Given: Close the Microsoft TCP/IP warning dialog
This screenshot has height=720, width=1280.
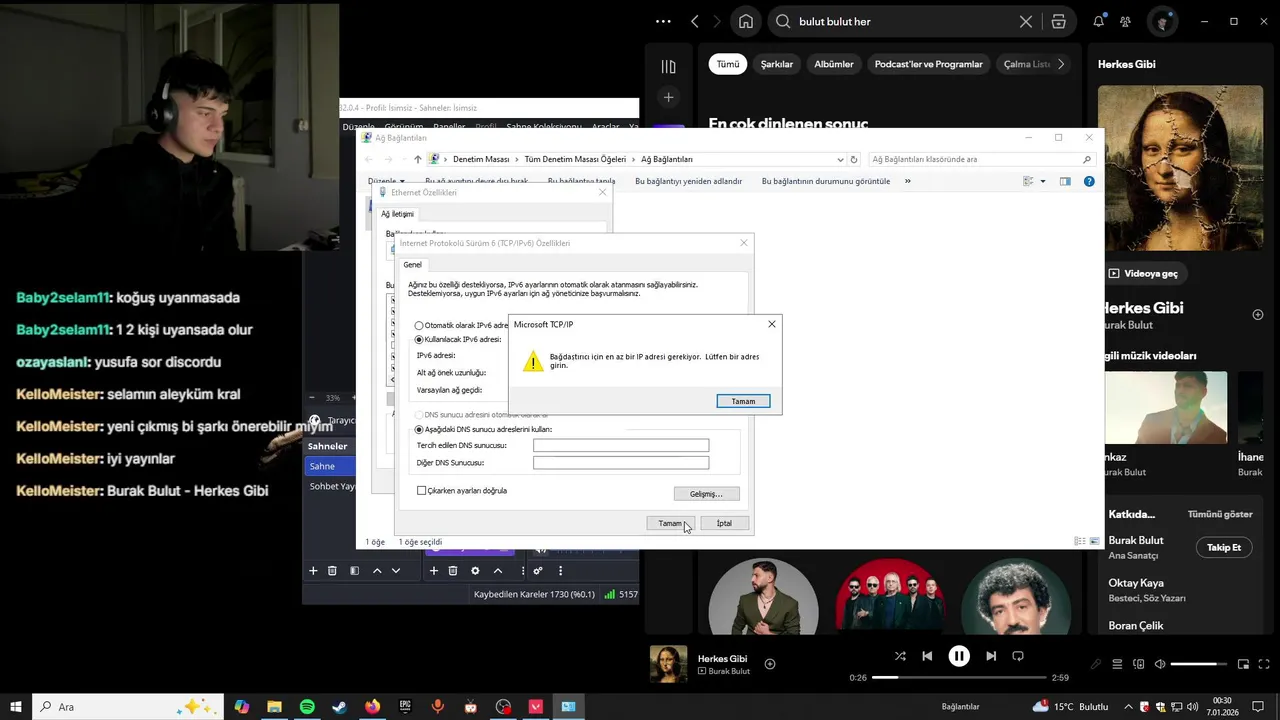Looking at the screenshot, I should 771,324.
